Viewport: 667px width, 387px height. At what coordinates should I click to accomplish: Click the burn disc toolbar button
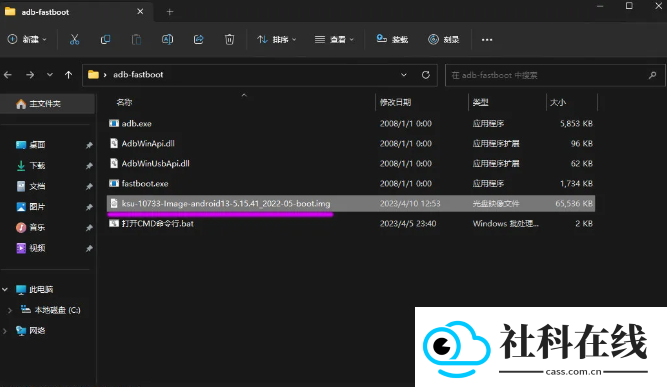click(444, 40)
